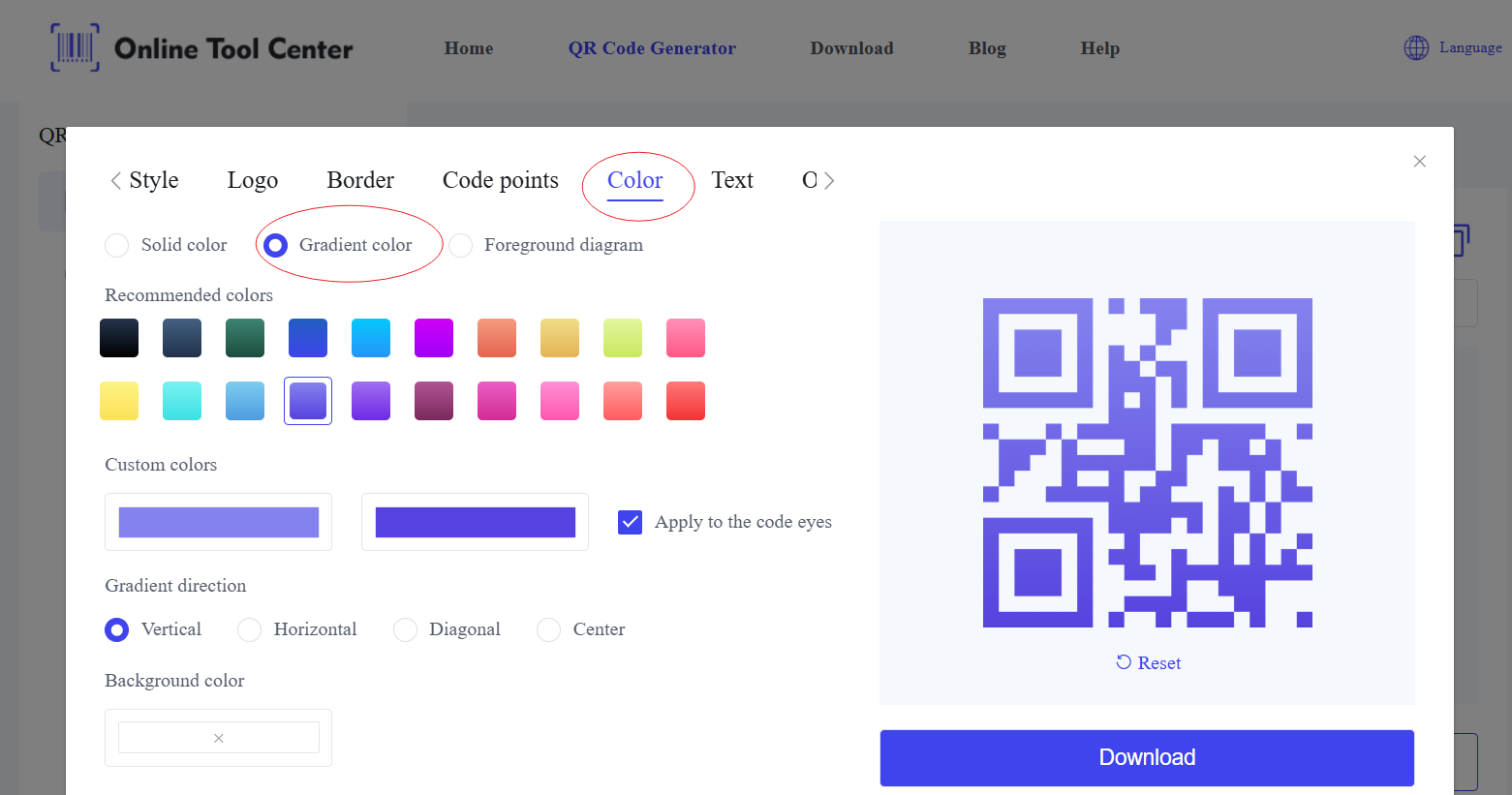Click the blue Download button
The width and height of the screenshot is (1512, 795).
click(x=1147, y=757)
